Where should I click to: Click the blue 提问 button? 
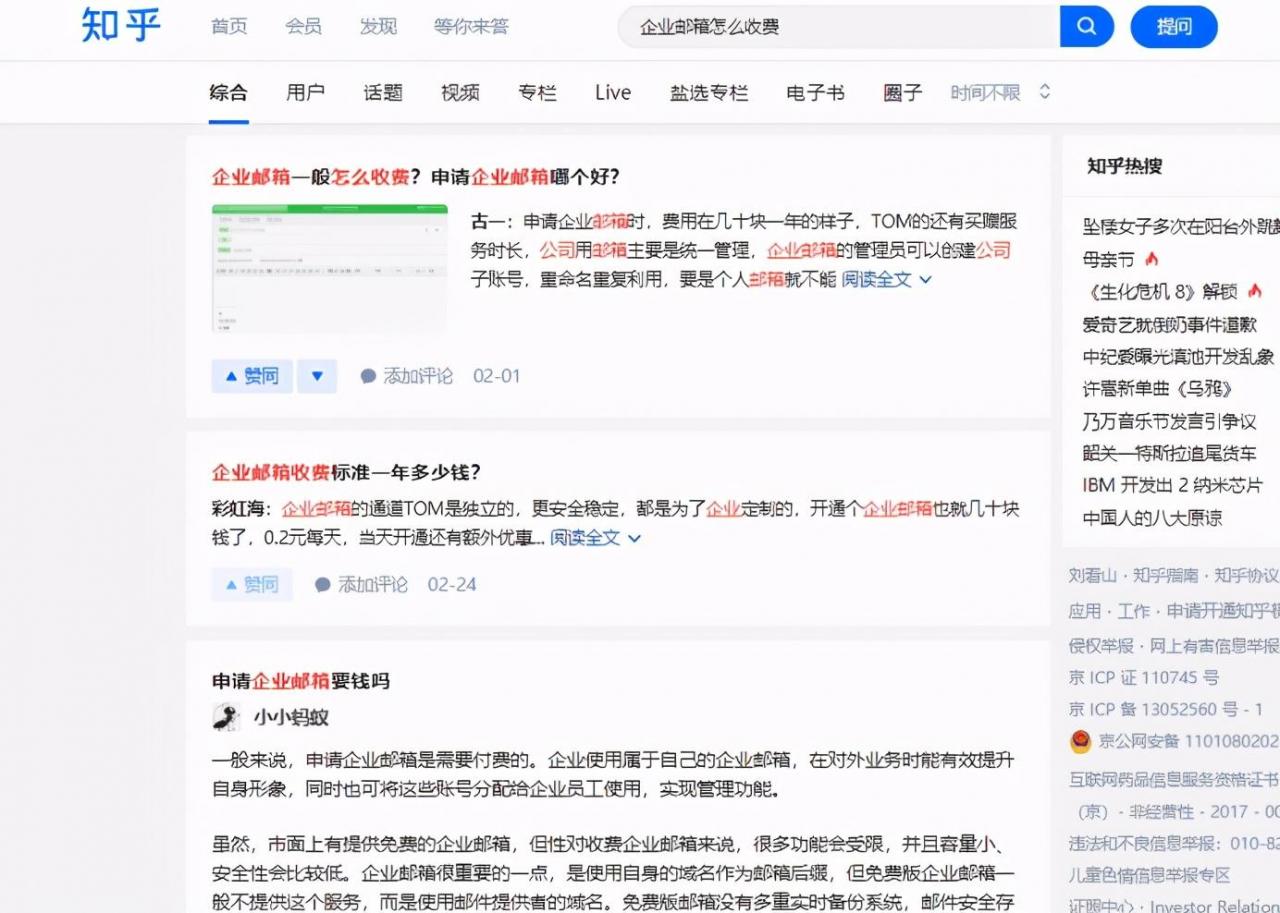(x=1174, y=27)
